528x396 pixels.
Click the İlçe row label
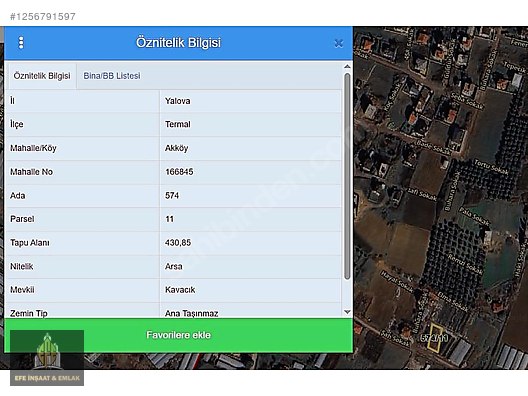[16, 124]
